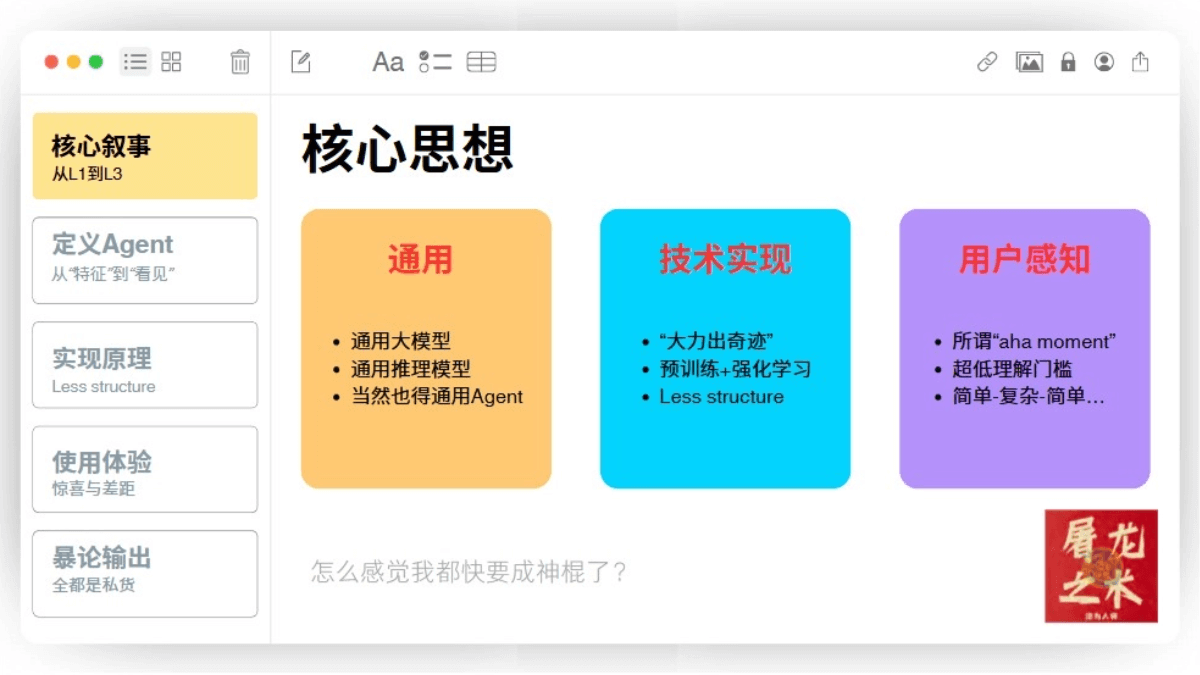Switch to the 定义Agent section
Image resolution: width=1200 pixels, height=675 pixels.
[144, 260]
